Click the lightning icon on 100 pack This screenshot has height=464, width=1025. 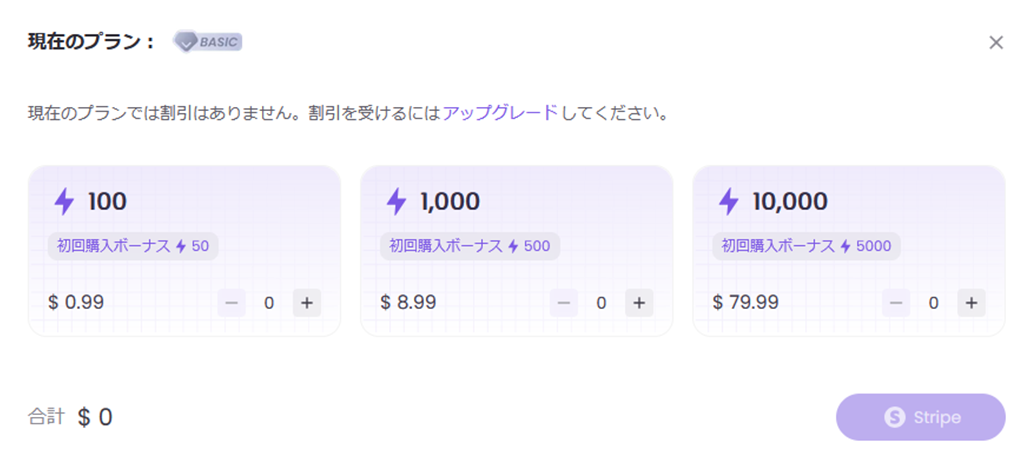pyautogui.click(x=64, y=202)
